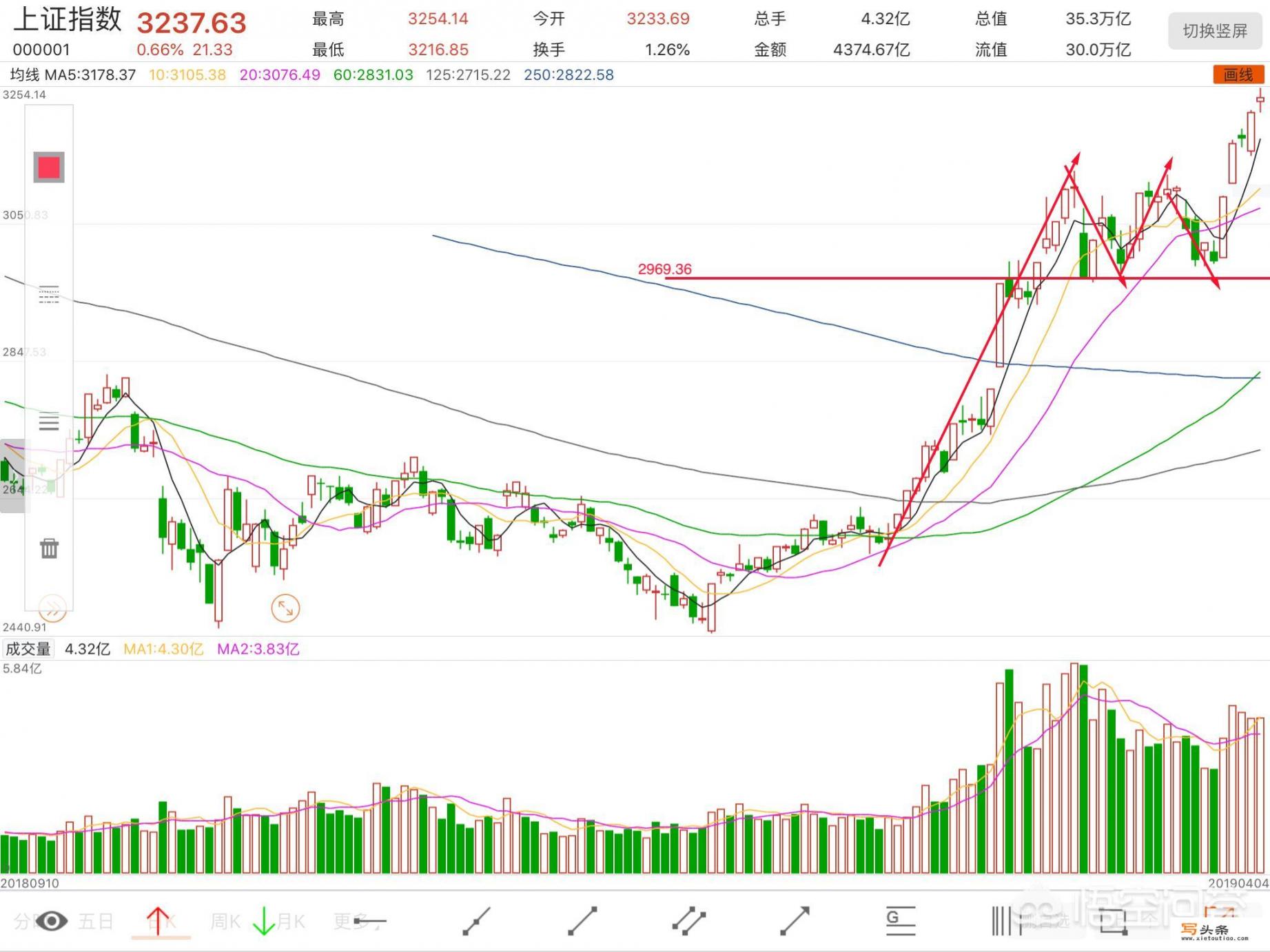This screenshot has width=1270, height=952.
Task: Tap the current price 3237.63
Action: [192, 23]
